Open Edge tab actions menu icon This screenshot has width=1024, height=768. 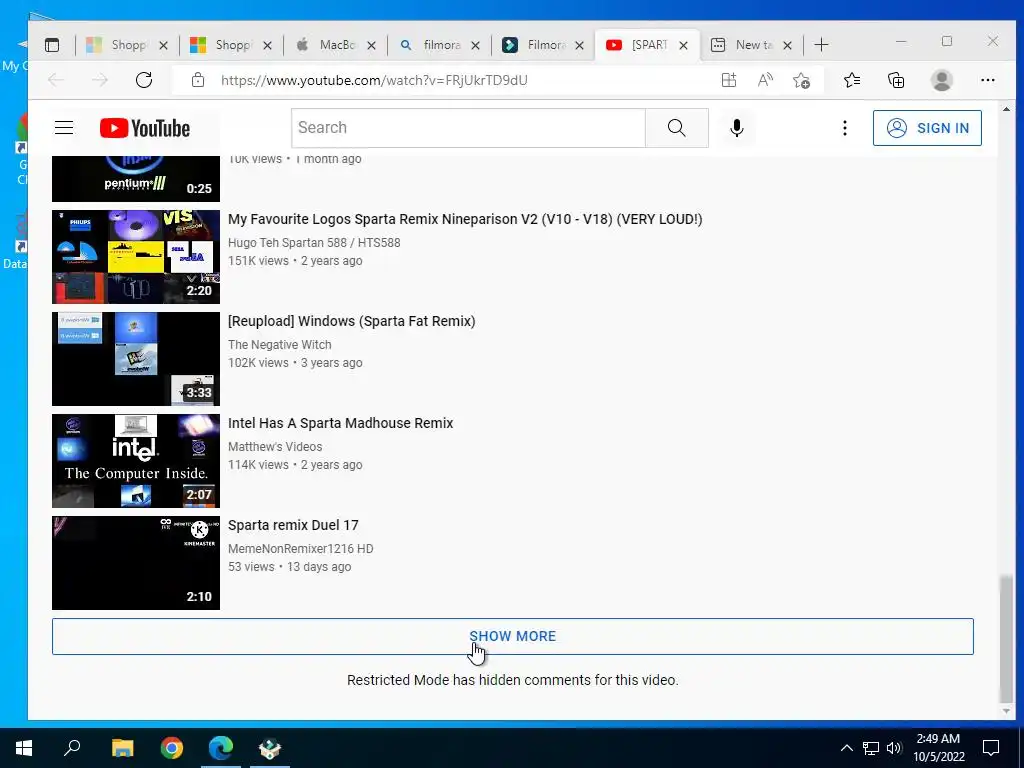pyautogui.click(x=52, y=45)
